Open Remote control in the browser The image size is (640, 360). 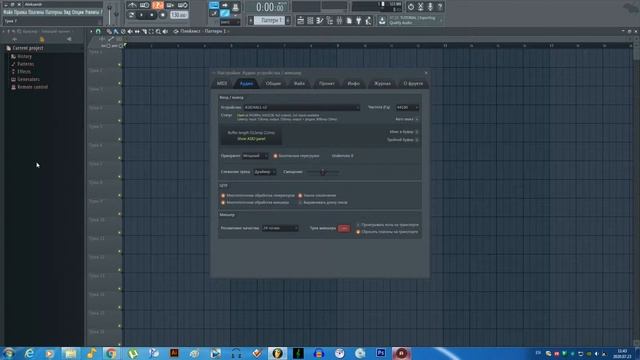click(32, 87)
